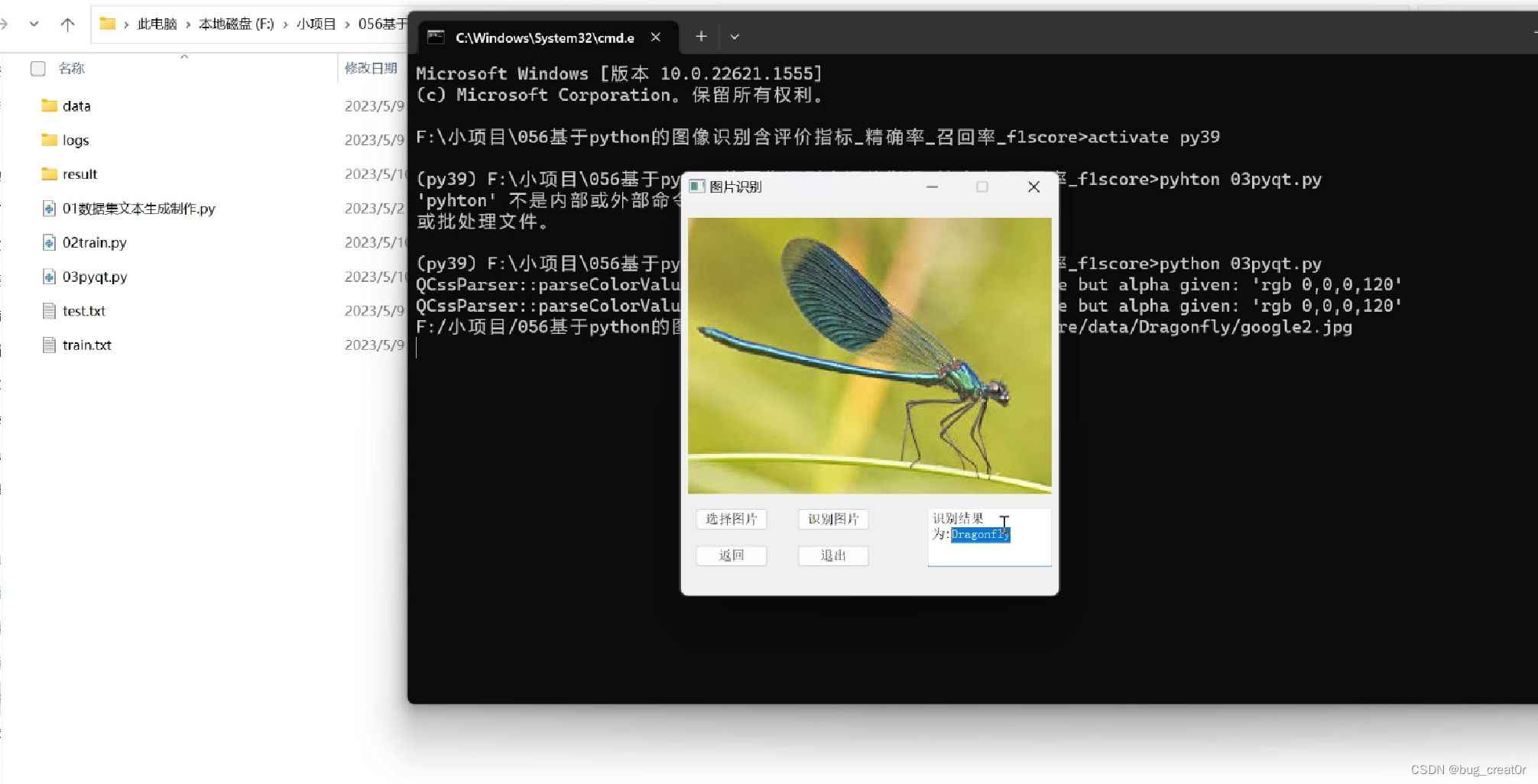
Task: Click the 选择图片 button
Action: tap(731, 519)
